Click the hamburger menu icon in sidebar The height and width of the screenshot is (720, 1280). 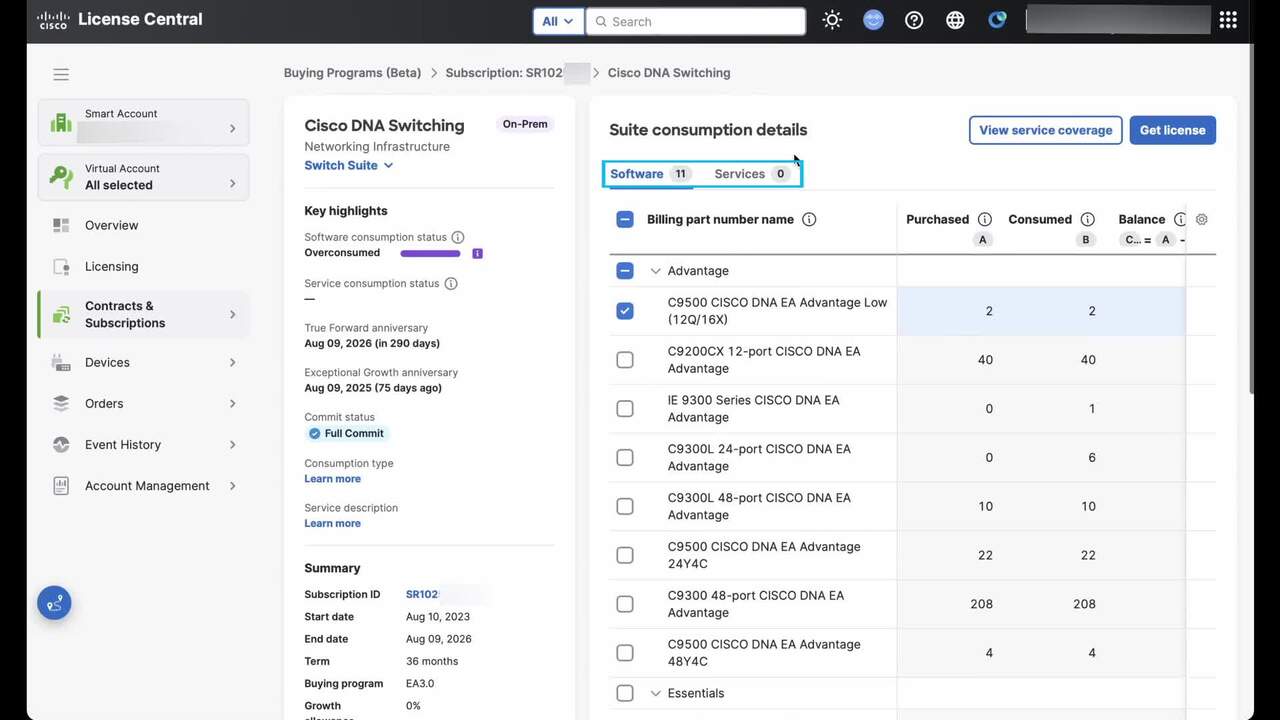click(x=61, y=74)
